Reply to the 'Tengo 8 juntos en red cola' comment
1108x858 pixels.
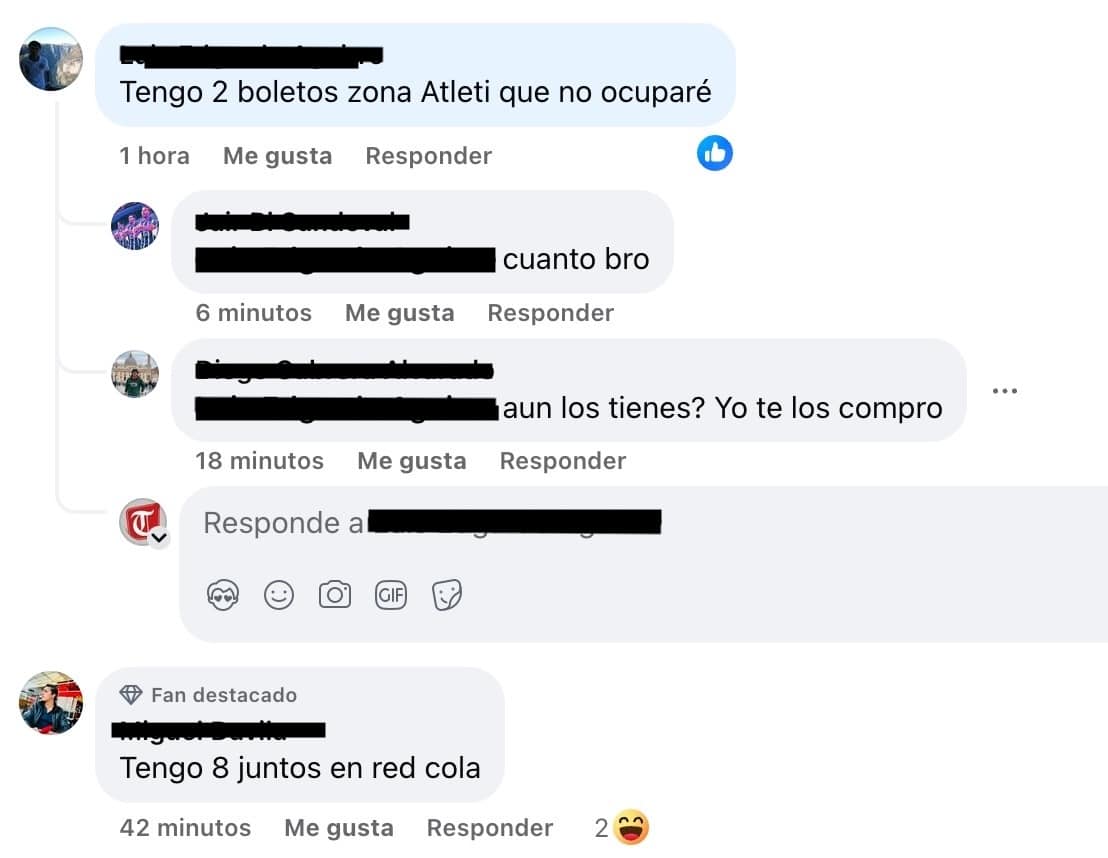pyautogui.click(x=490, y=828)
